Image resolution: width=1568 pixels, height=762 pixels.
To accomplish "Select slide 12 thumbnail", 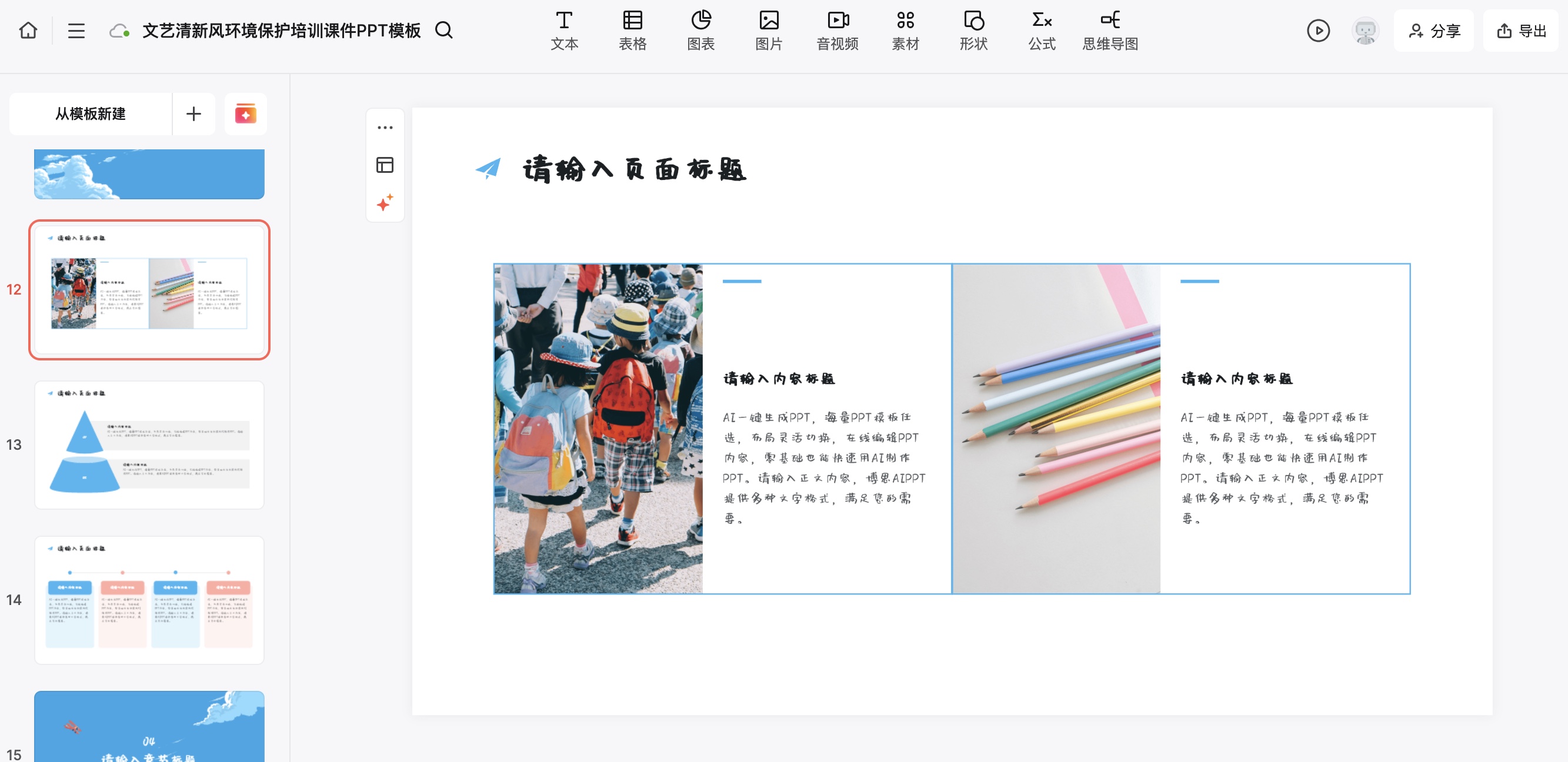I will pyautogui.click(x=149, y=290).
